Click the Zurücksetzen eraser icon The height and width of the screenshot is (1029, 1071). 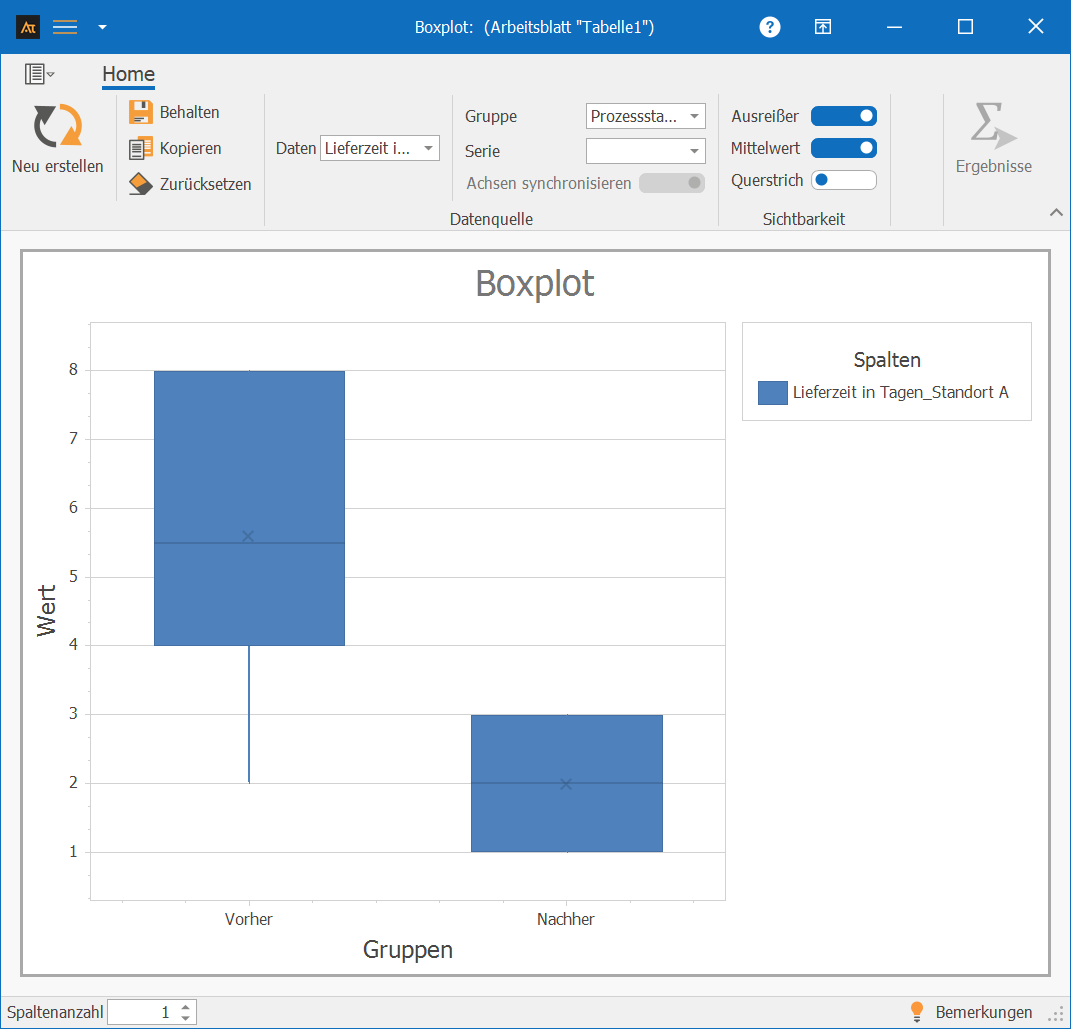click(141, 184)
